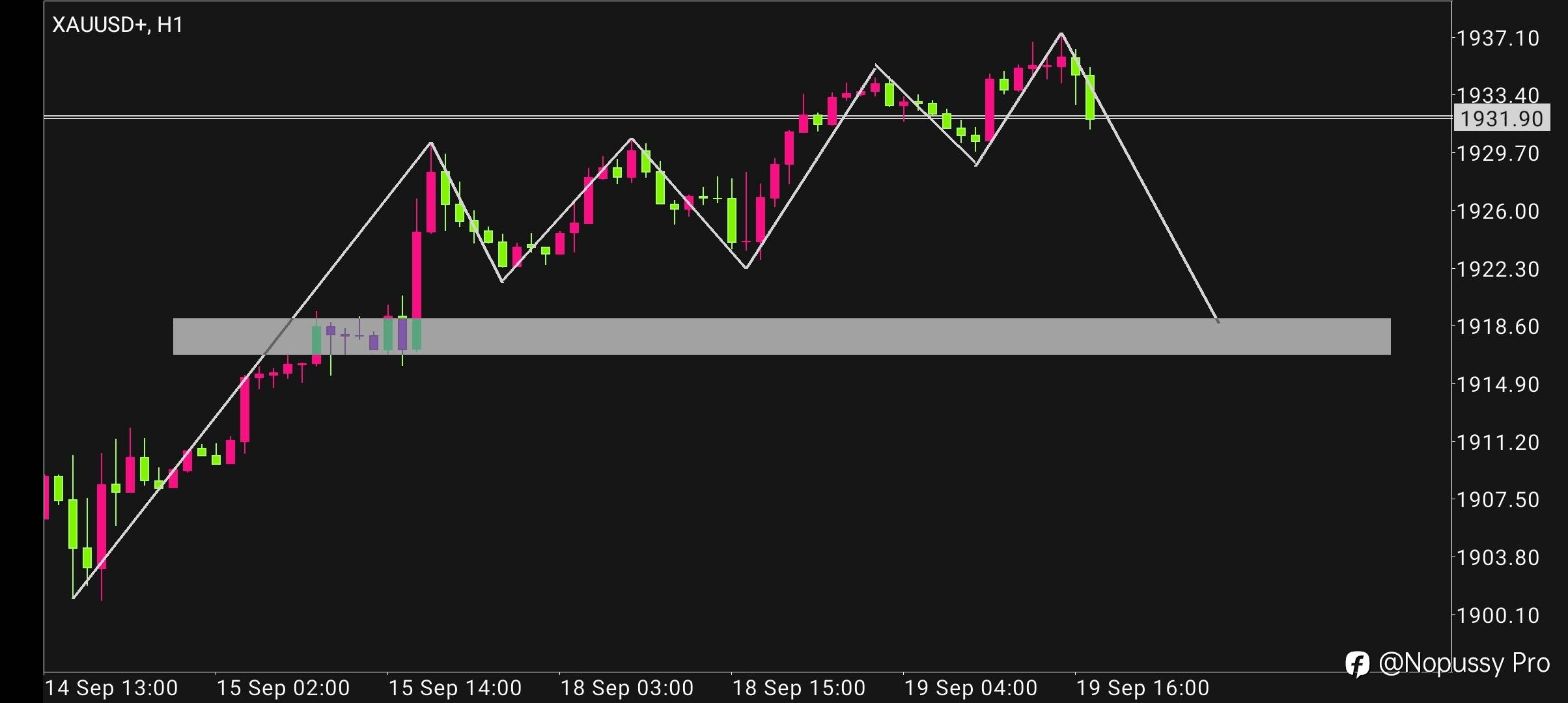This screenshot has width=1568, height=703.
Task: Click the 1907.50 price axis label
Action: pyautogui.click(x=1498, y=500)
